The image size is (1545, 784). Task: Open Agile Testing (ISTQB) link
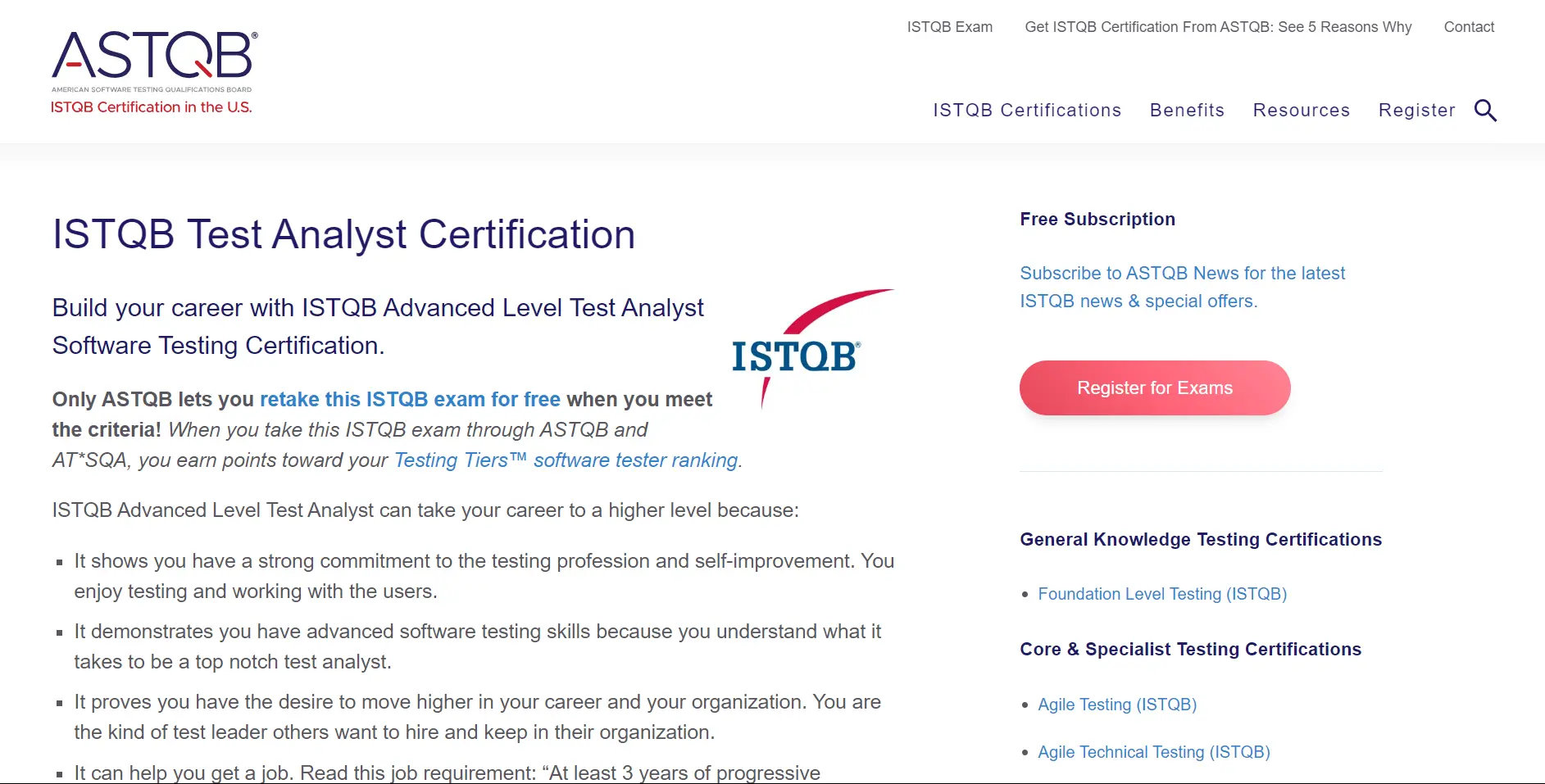[x=1117, y=705]
